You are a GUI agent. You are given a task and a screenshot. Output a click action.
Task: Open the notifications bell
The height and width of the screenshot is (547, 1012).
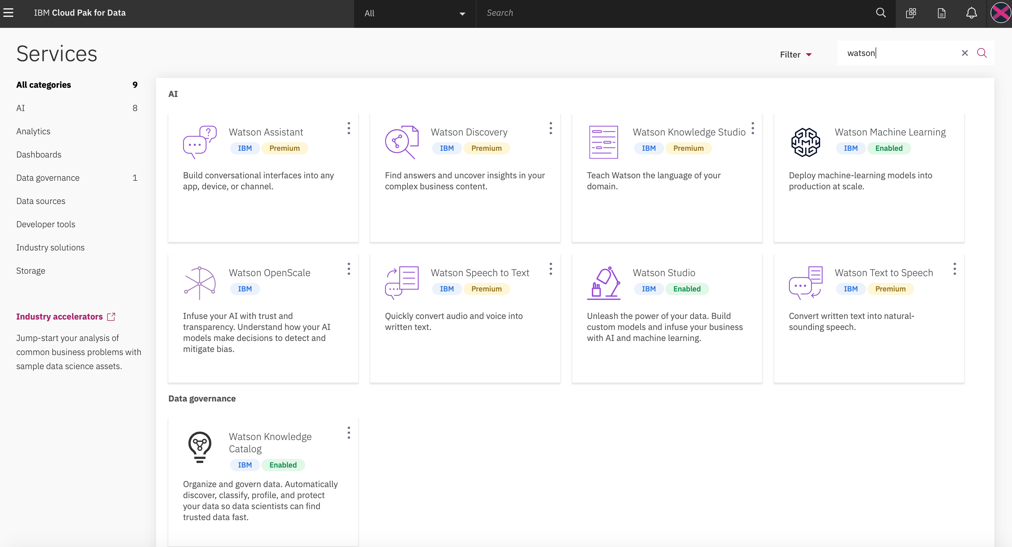click(x=971, y=13)
